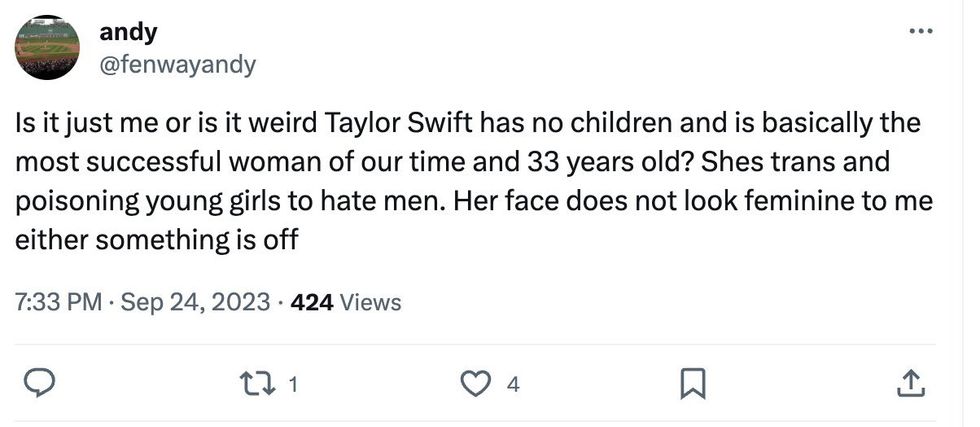
Task: Click andy's stadium profile picture
Action: [x=47, y=47]
